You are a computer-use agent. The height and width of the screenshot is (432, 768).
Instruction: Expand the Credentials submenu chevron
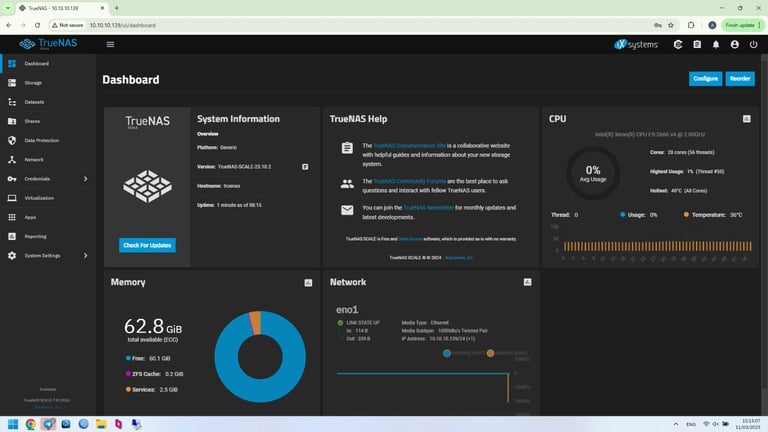[x=85, y=179]
